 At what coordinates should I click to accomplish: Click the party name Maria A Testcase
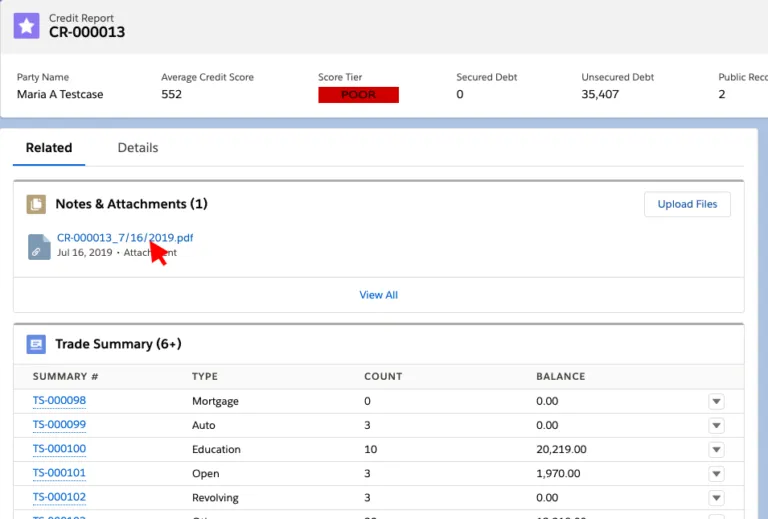[x=60, y=94]
